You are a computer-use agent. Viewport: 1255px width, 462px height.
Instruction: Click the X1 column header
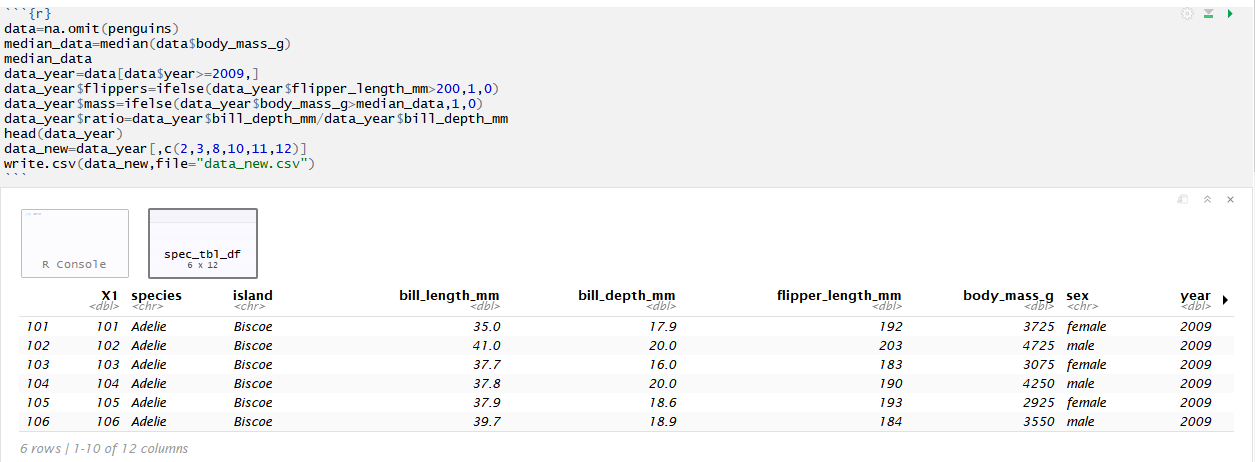pyautogui.click(x=110, y=296)
